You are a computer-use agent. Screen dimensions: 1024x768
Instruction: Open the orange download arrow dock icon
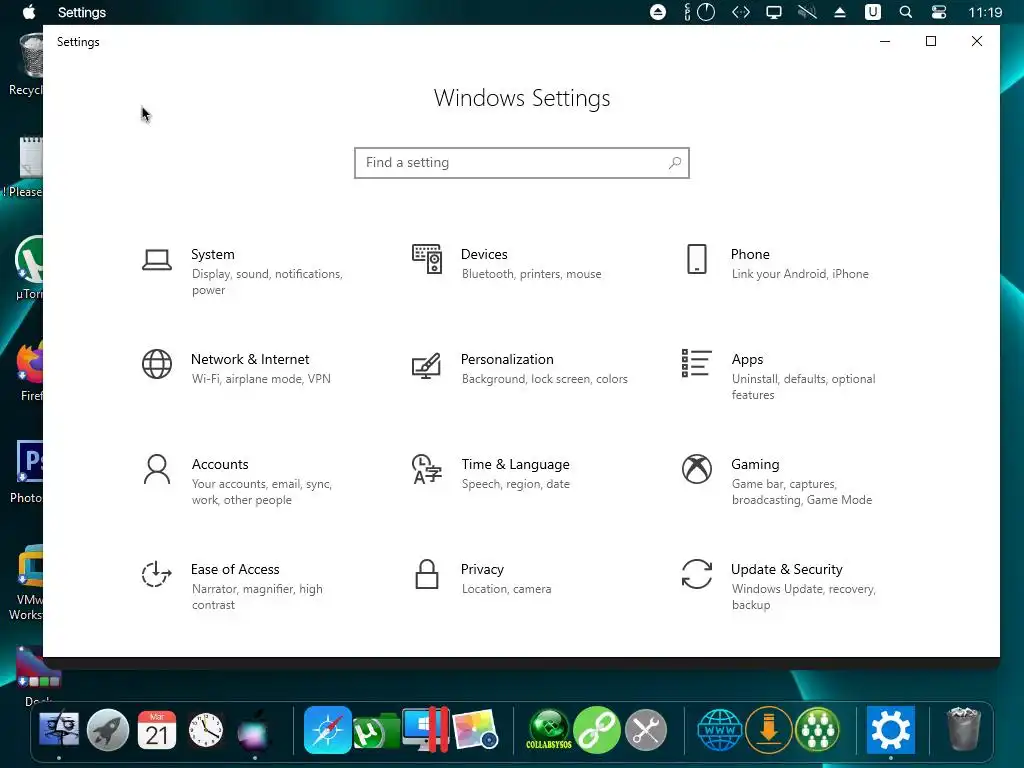click(769, 730)
